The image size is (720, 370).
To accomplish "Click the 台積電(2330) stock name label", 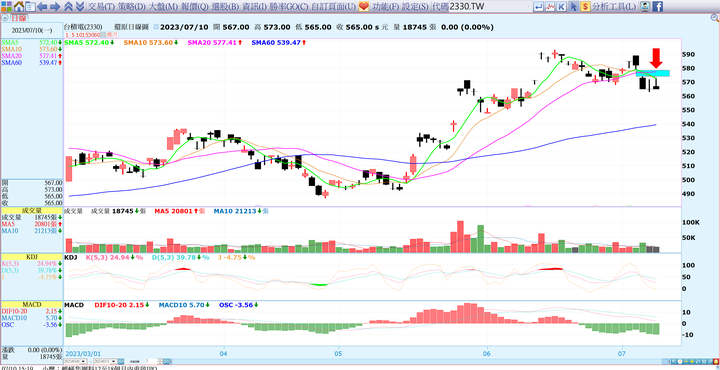I will 83,27.
